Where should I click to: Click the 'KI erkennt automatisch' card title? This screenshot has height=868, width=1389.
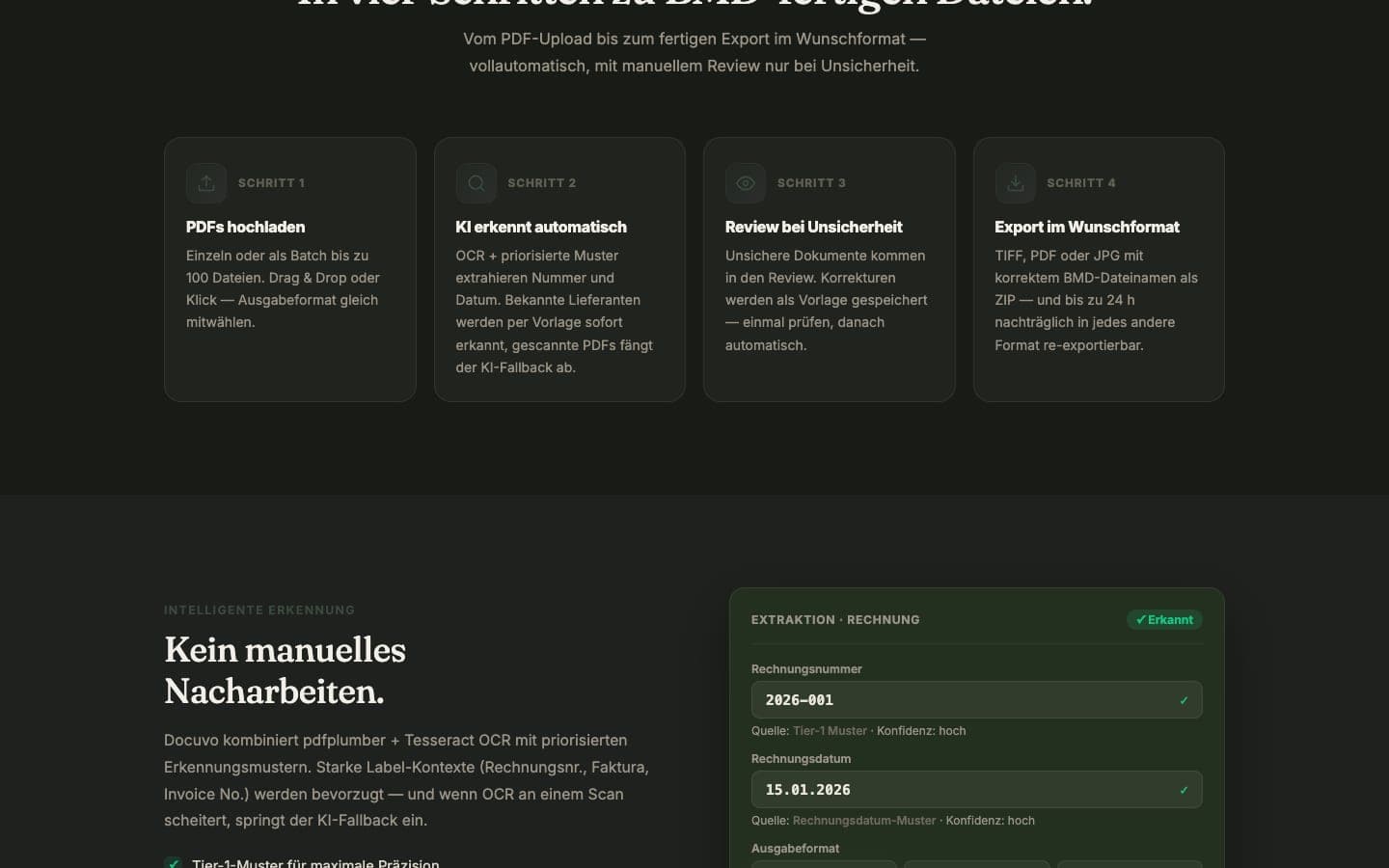[540, 227]
